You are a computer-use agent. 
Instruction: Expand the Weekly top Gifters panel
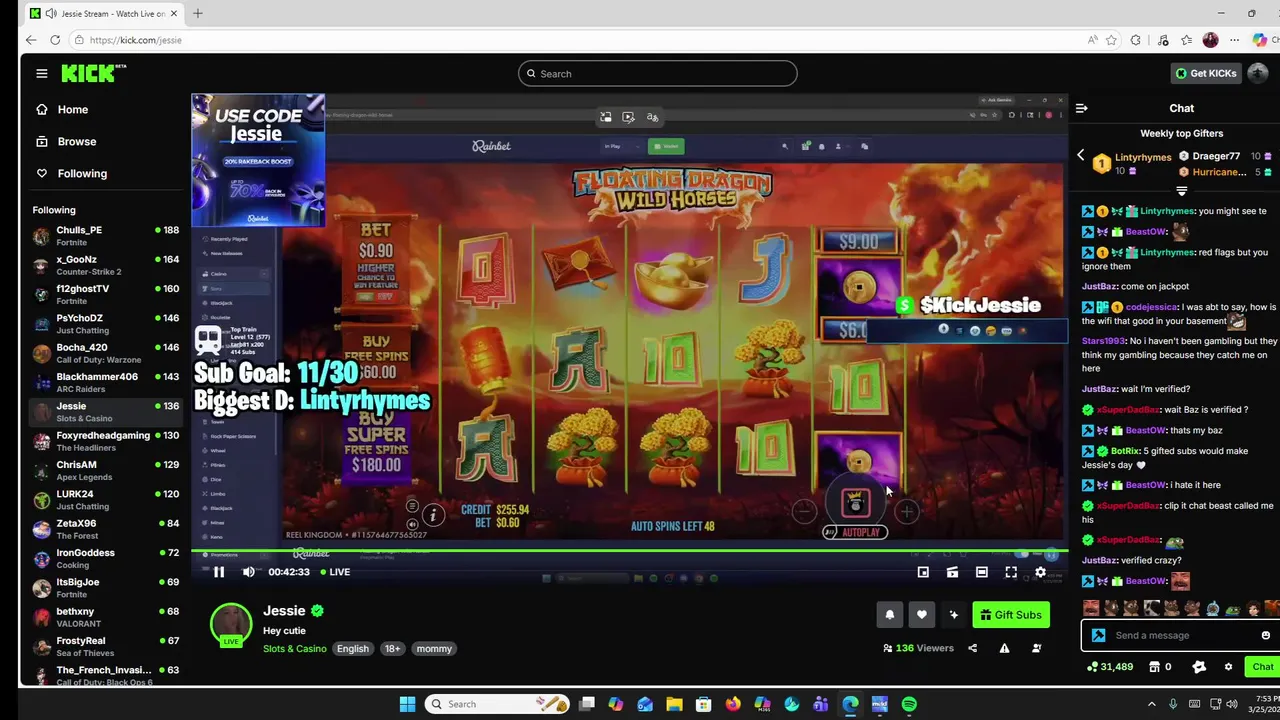click(x=1181, y=190)
